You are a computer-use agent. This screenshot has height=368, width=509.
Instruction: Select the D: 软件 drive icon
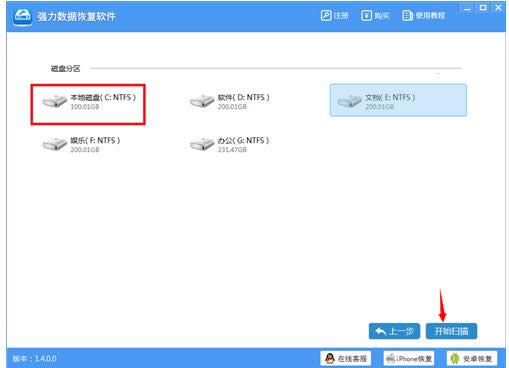[x=202, y=101]
